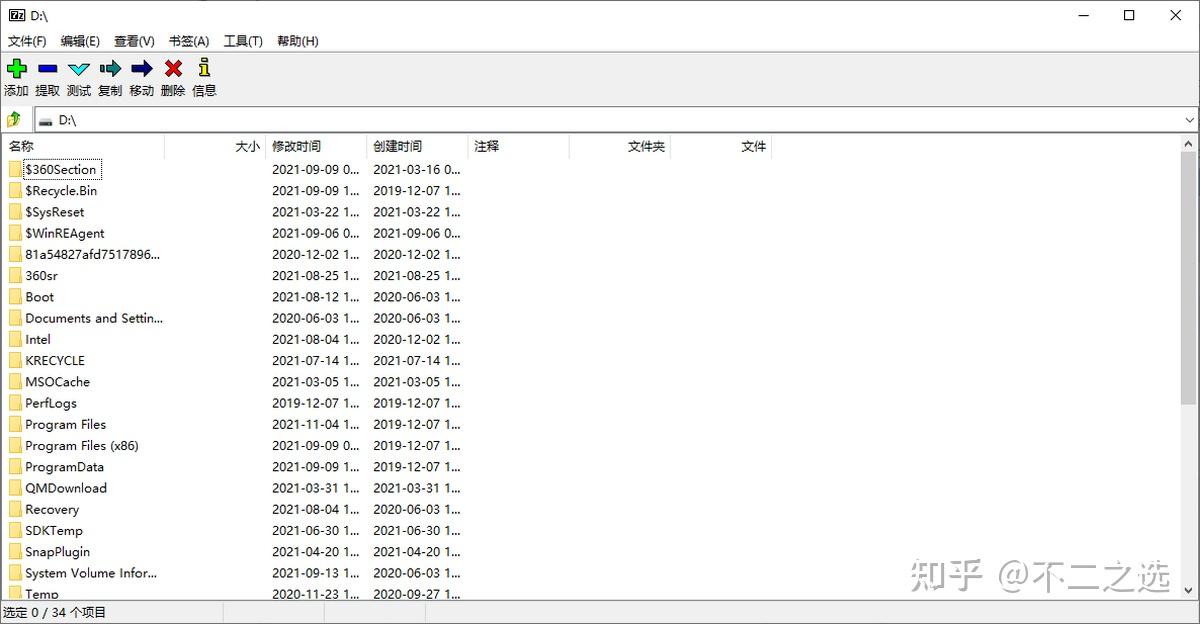Click the vertical scrollbar of file list
The width and height of the screenshot is (1200, 624).
tap(1188, 280)
